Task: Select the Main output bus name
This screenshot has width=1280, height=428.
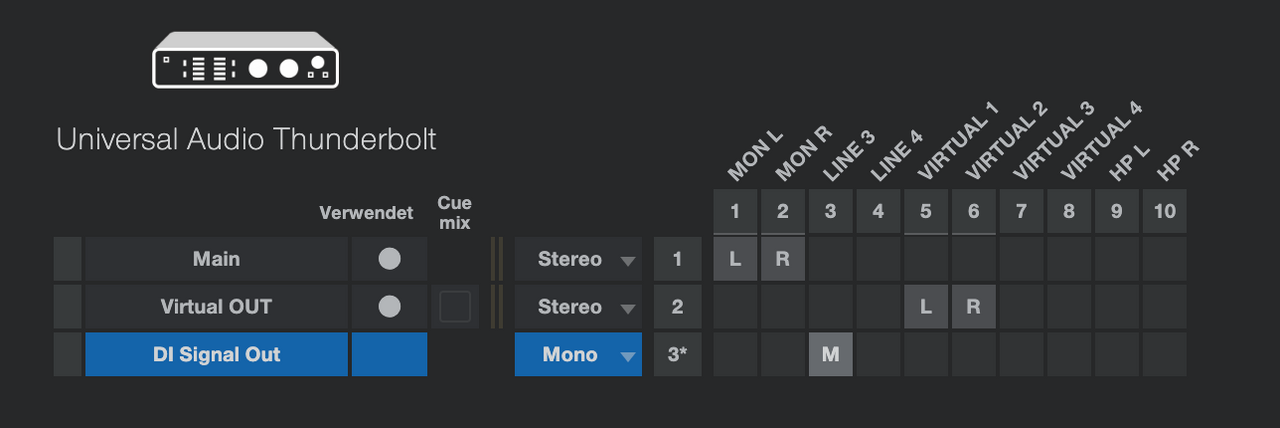Action: click(216, 259)
